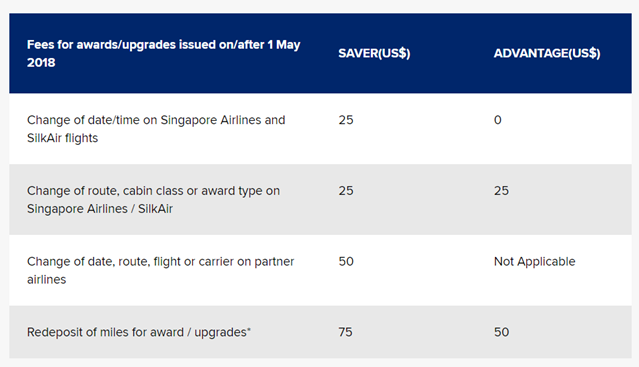Click the 'Not Applicable' cell
Image resolution: width=639 pixels, height=367 pixels.
pyautogui.click(x=534, y=262)
